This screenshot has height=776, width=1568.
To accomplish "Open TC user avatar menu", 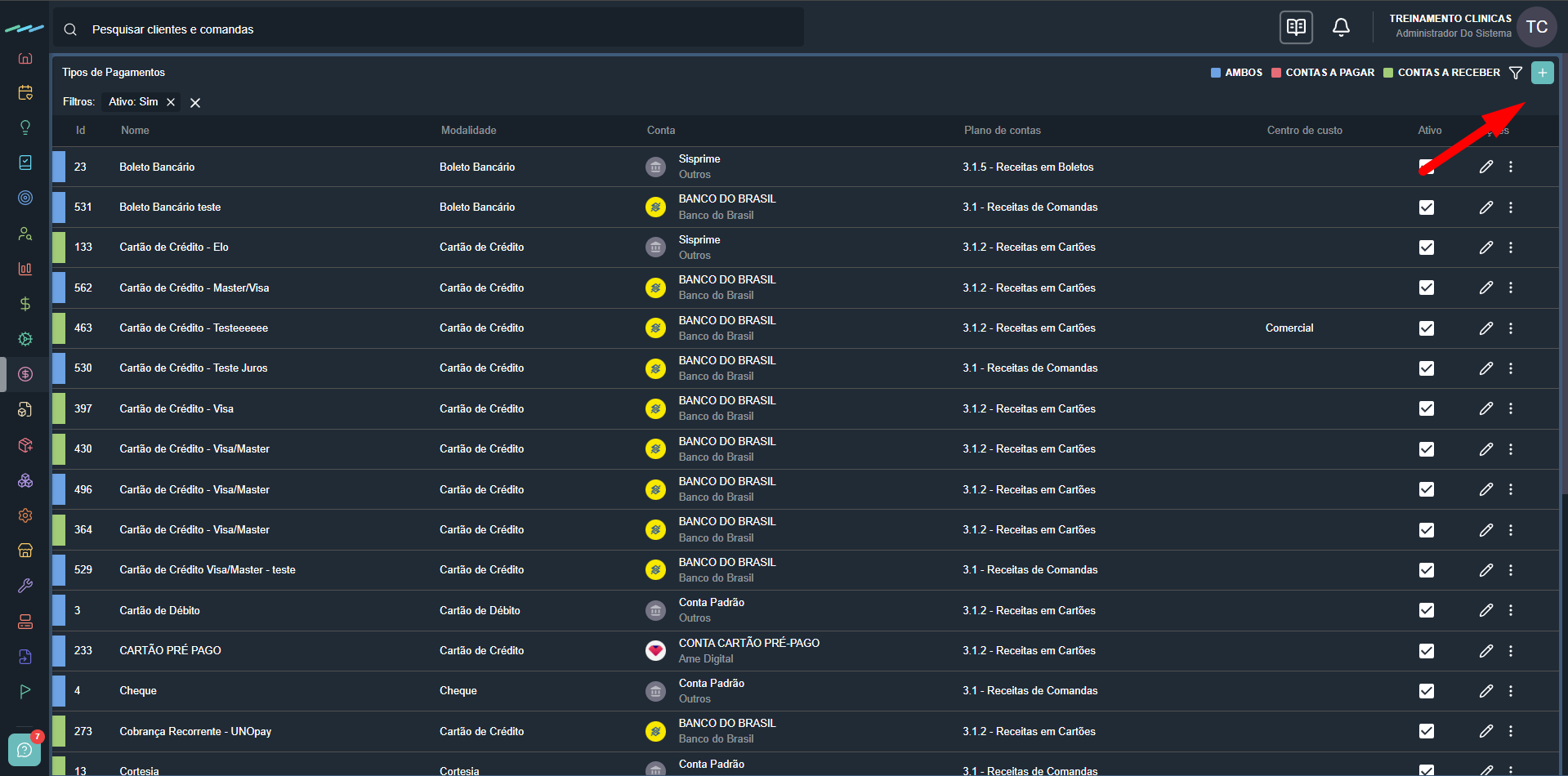I will pyautogui.click(x=1536, y=27).
